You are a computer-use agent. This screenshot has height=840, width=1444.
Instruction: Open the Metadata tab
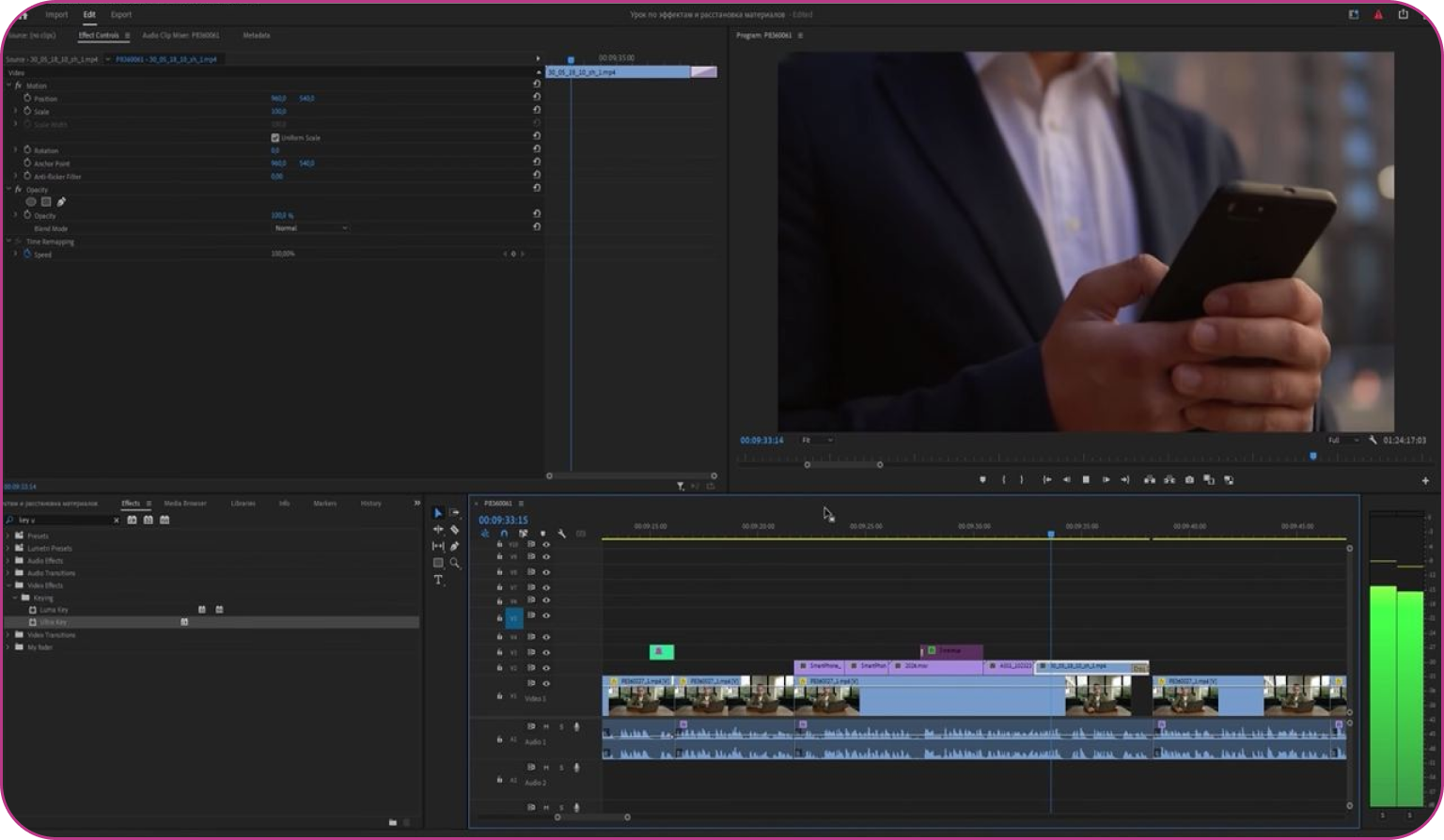click(257, 36)
